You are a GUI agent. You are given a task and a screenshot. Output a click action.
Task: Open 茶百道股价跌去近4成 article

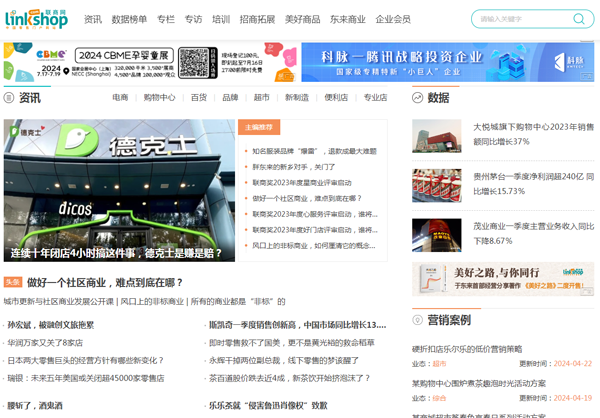(x=290, y=378)
